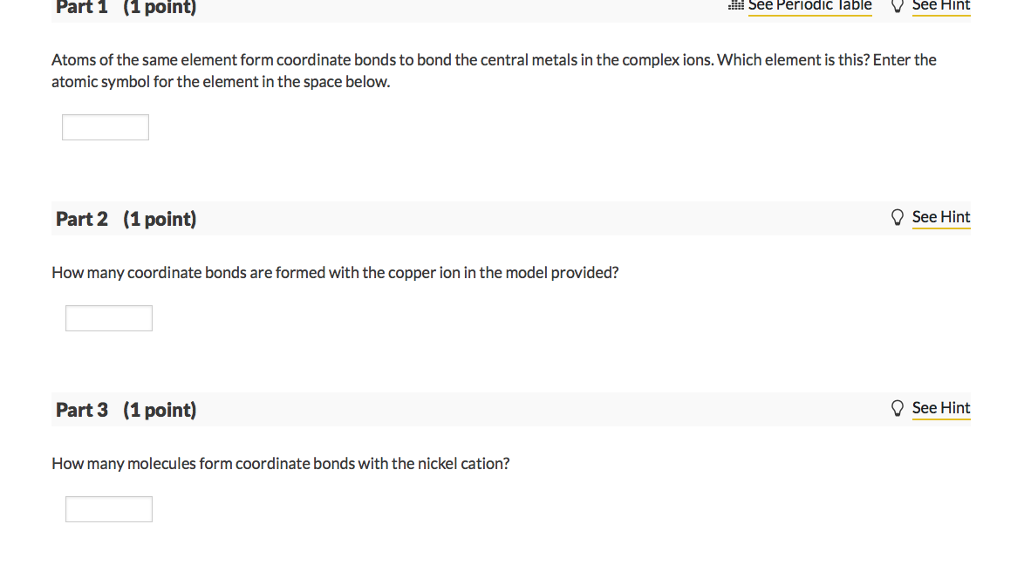Open See Hint for Part 2

coord(941,217)
